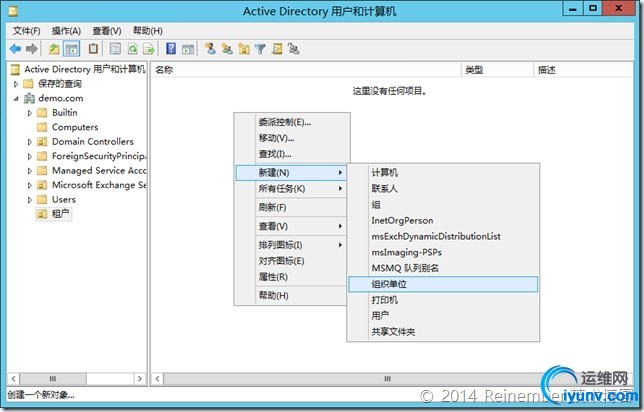Create new 联系人 from submenu

pos(443,189)
